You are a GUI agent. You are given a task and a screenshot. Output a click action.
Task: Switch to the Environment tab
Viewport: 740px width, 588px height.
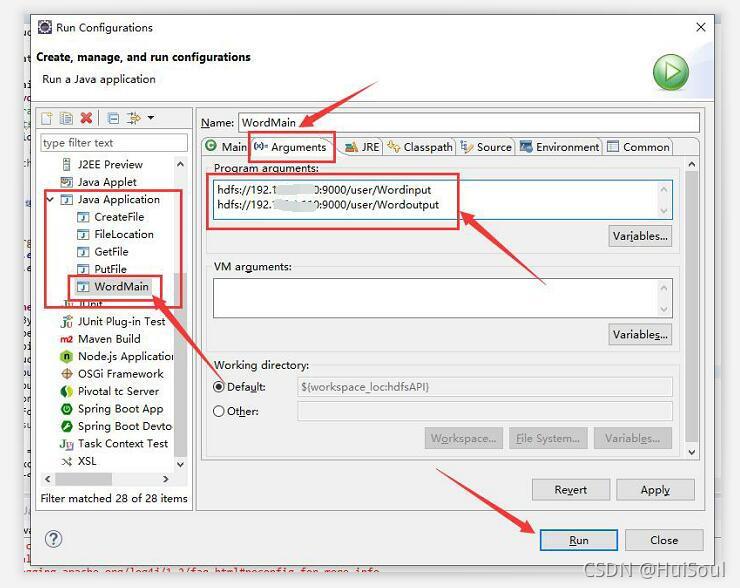point(559,147)
